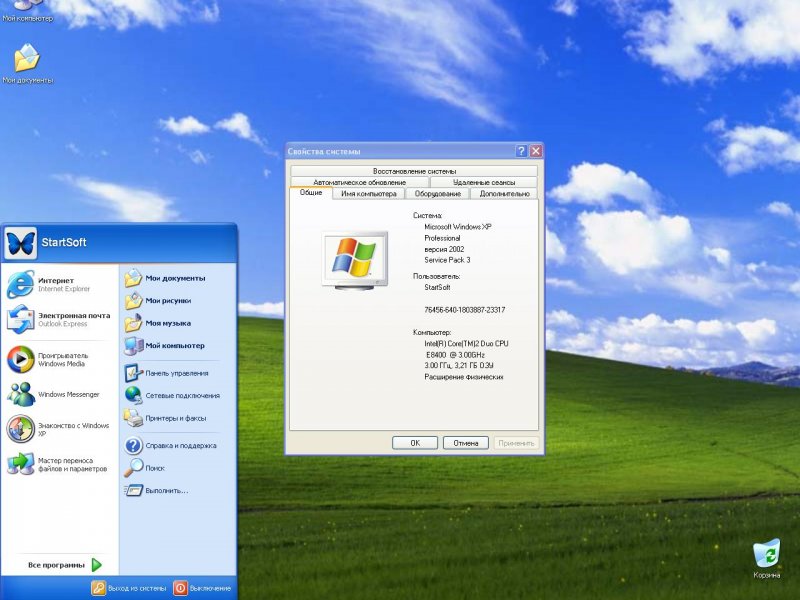This screenshot has width=800, height=600.
Task: Click the Windows XP logo monitor image
Action: click(x=355, y=260)
